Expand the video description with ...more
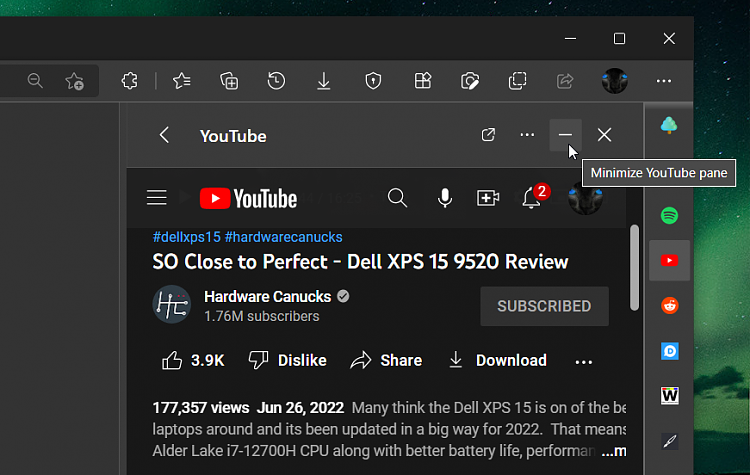This screenshot has height=475, width=750. [x=614, y=451]
